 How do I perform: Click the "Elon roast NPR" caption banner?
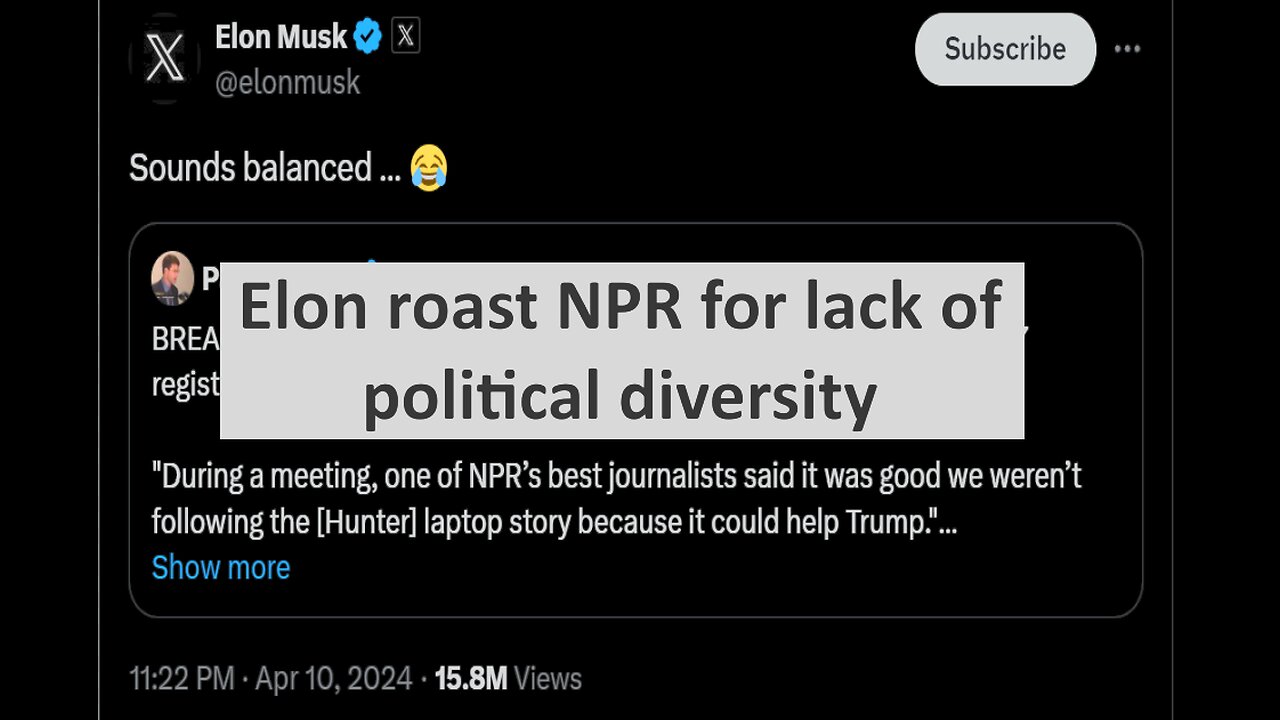click(621, 350)
